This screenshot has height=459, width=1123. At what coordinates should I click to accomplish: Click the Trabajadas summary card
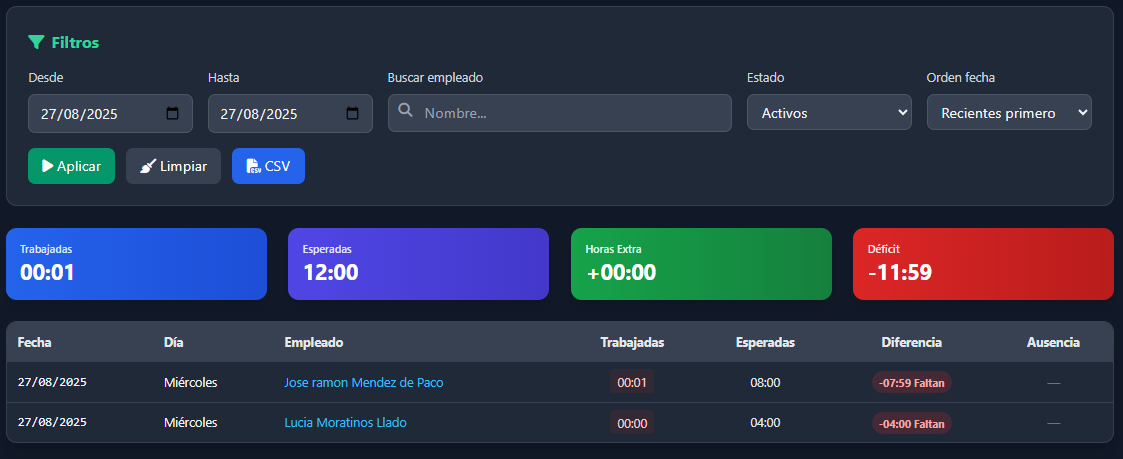tap(136, 264)
